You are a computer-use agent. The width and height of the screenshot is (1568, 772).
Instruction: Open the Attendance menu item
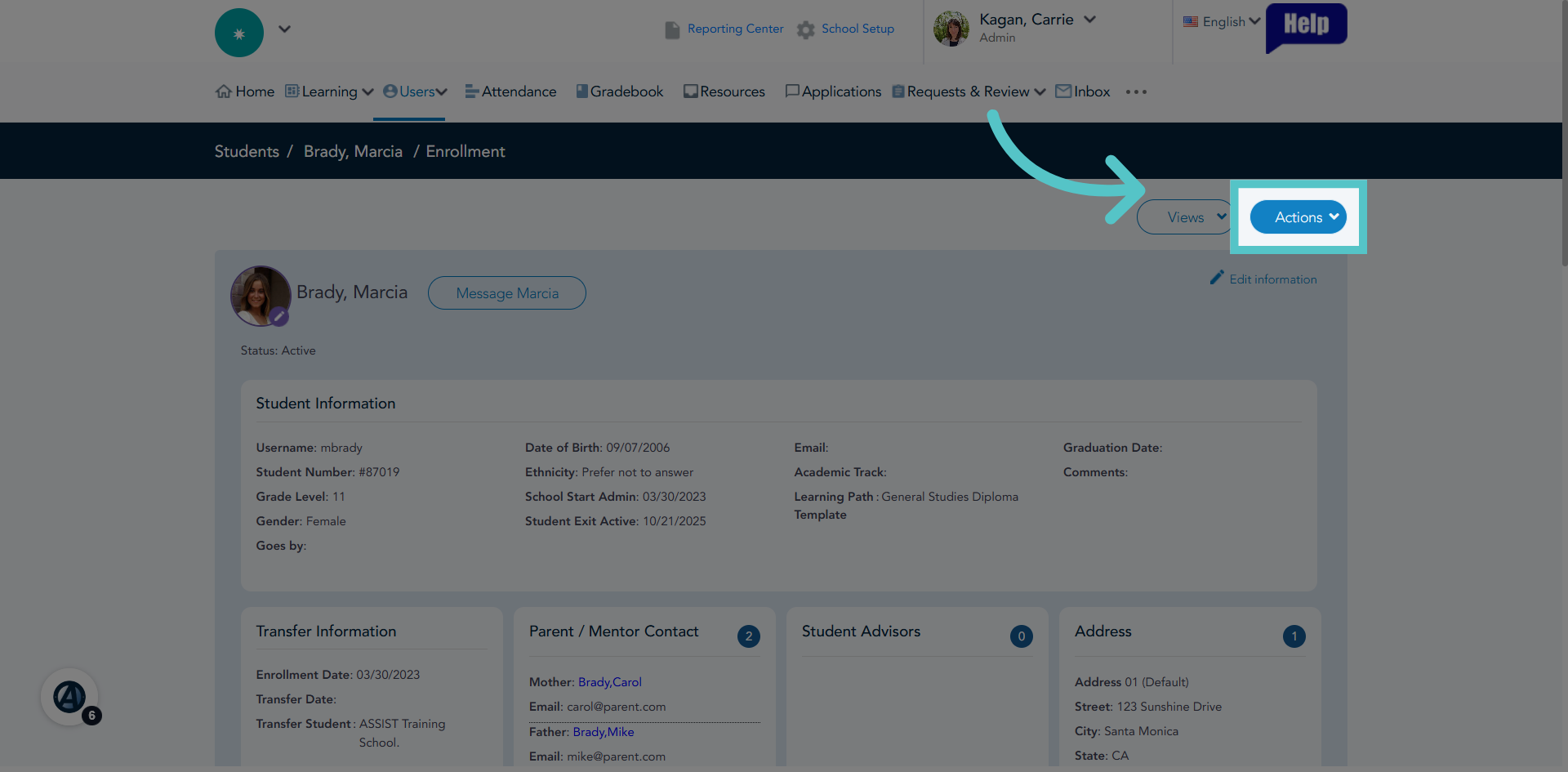click(x=519, y=91)
